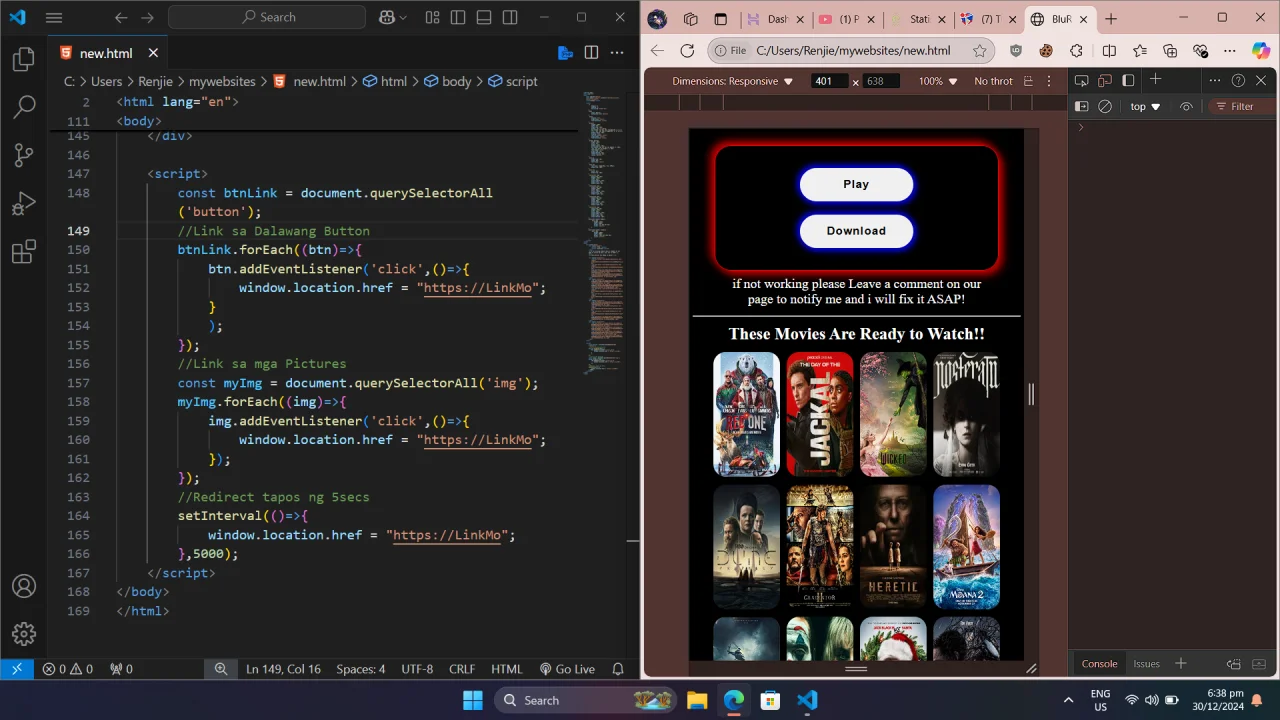Click the Edge address bar URL

853,51
